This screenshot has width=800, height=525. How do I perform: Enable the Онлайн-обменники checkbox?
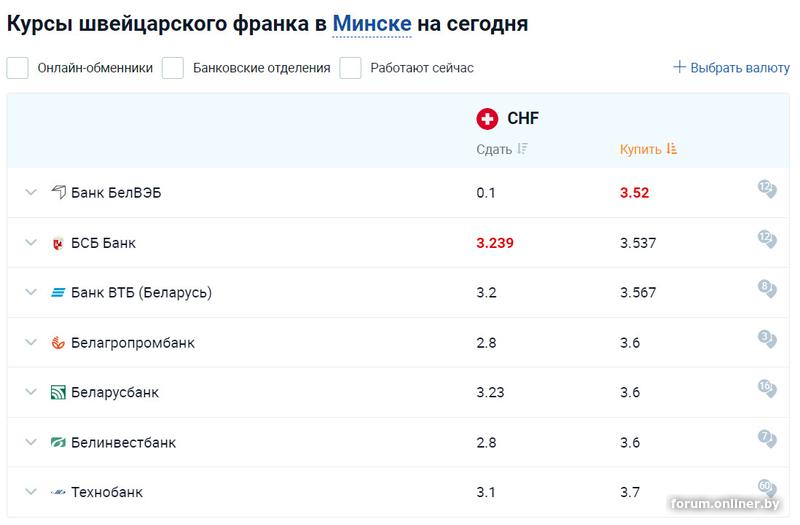[17, 68]
